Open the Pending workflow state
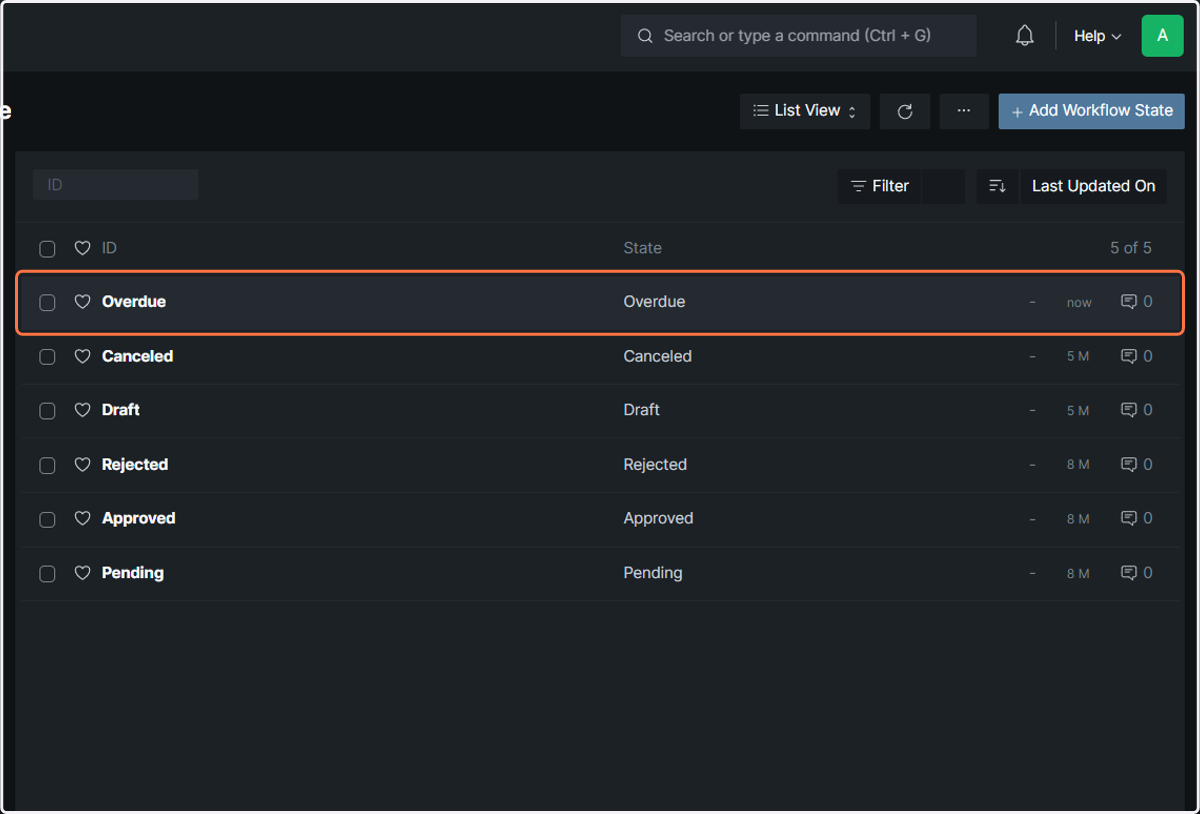The height and width of the screenshot is (814, 1200). [133, 573]
